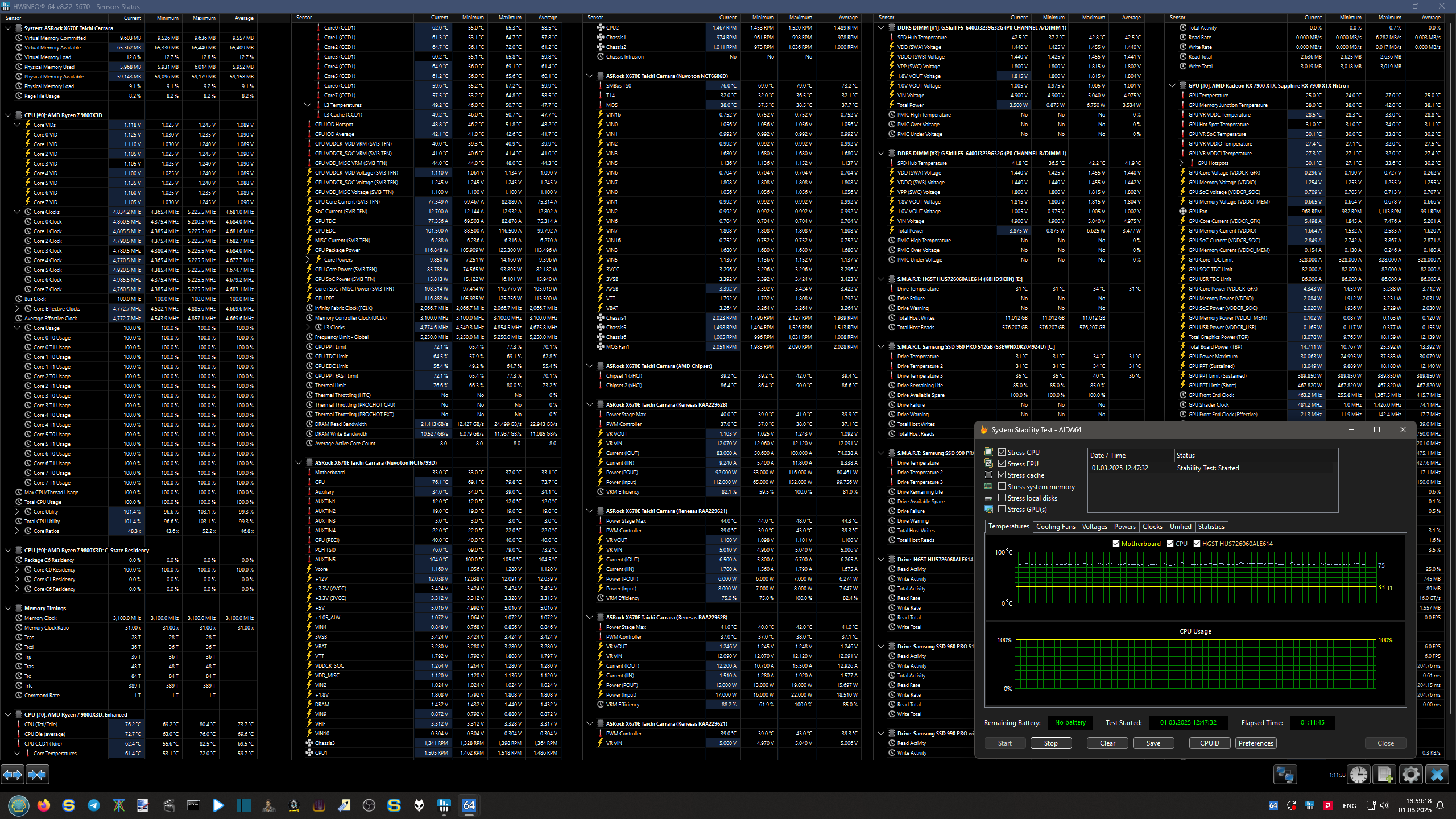This screenshot has width=1456, height=819.
Task: Toggle the Motherboard graph checkbox
Action: coord(1116,544)
